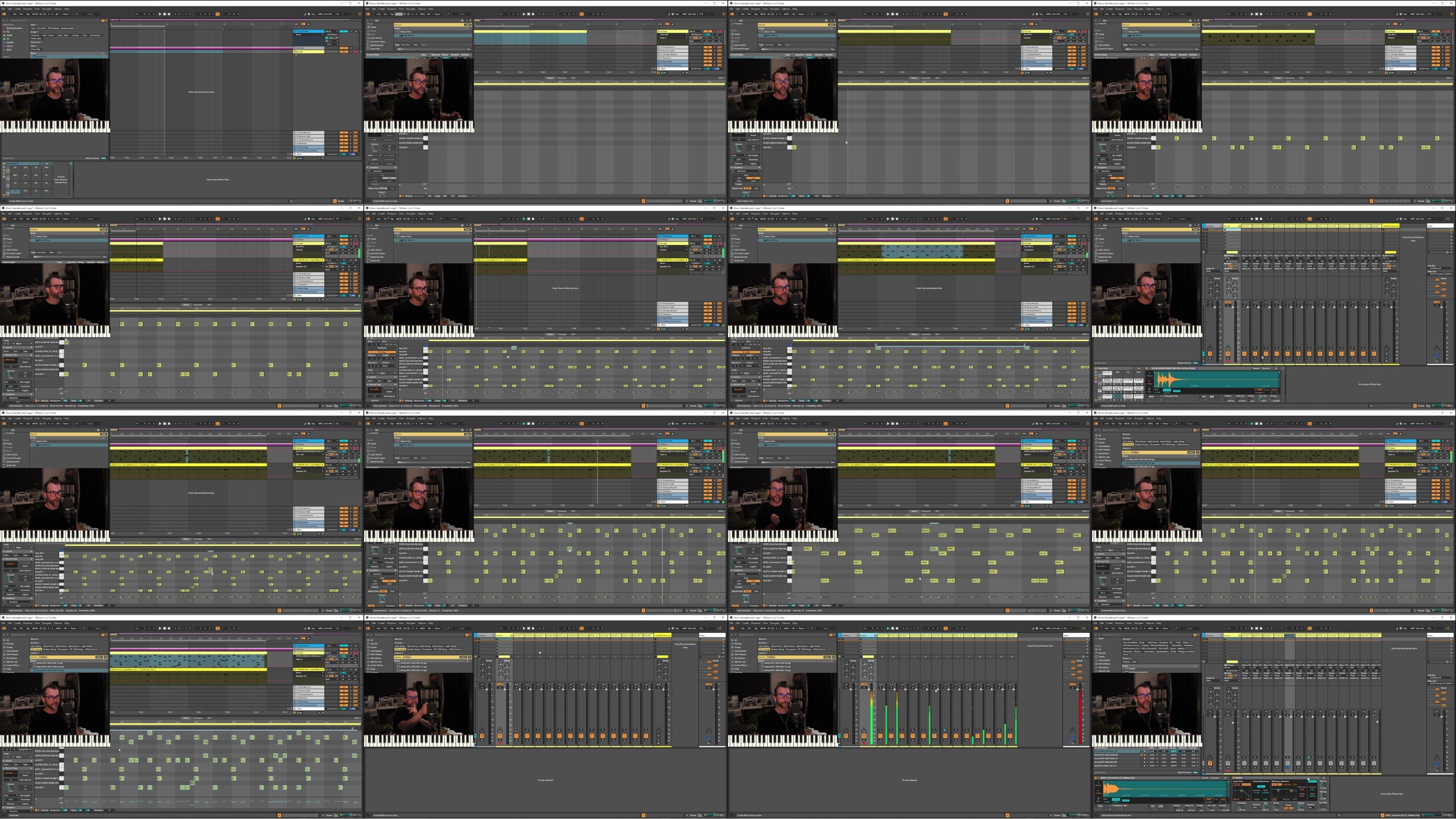Select Slice mode in BLACK ADDER SNARE Simpler
The width and height of the screenshot is (1456, 819).
tap(1149, 390)
